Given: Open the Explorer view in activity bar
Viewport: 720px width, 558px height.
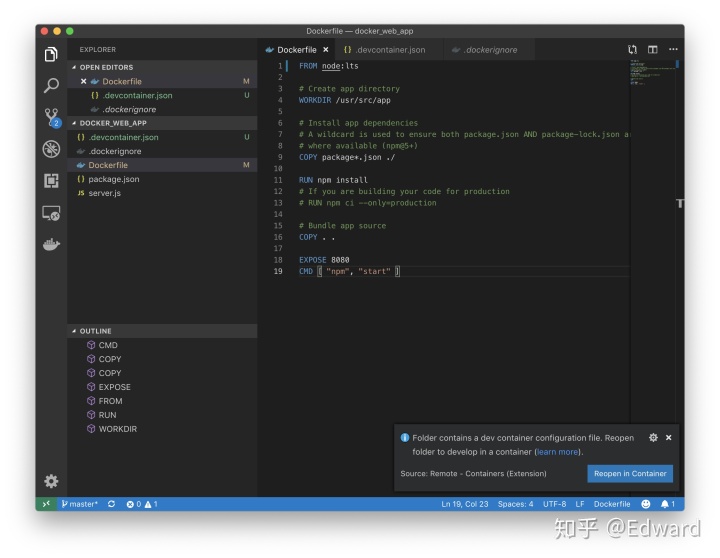Looking at the screenshot, I should (x=51, y=54).
